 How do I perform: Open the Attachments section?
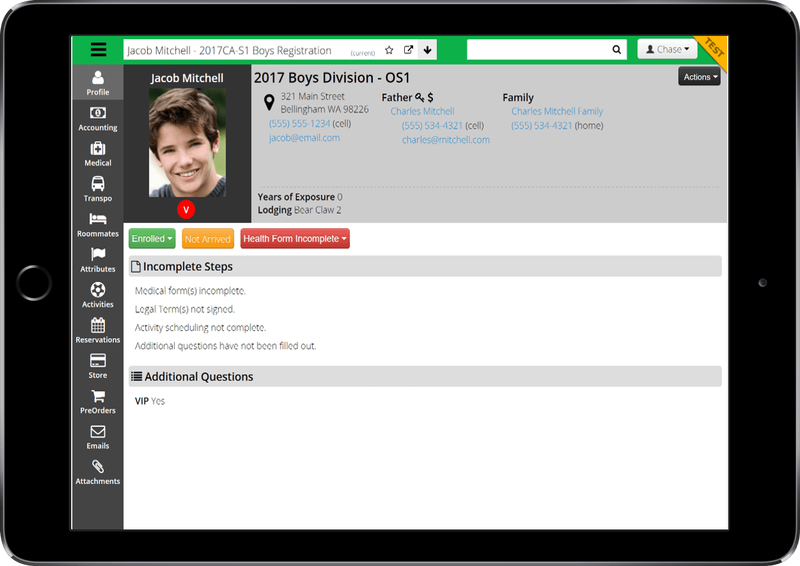(x=98, y=471)
